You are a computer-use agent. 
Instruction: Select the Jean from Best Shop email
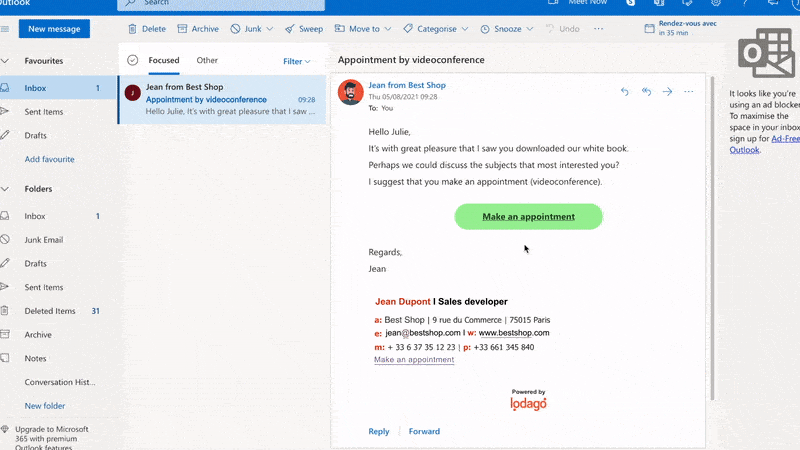point(222,99)
